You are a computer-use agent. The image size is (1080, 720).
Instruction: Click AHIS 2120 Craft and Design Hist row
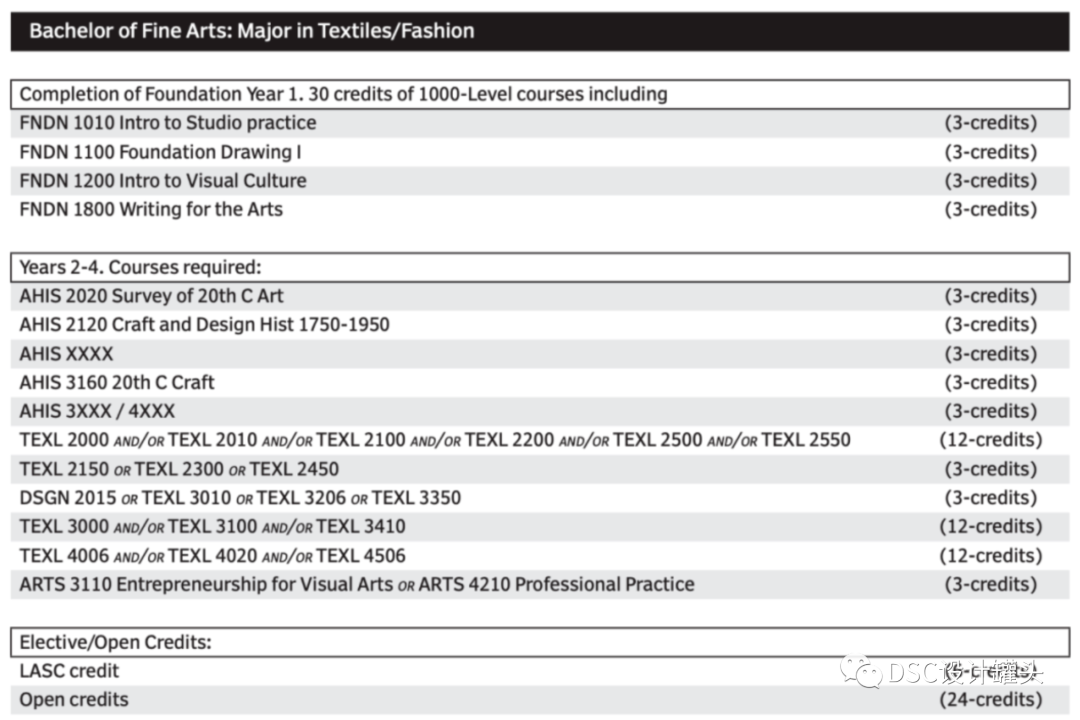click(x=540, y=325)
